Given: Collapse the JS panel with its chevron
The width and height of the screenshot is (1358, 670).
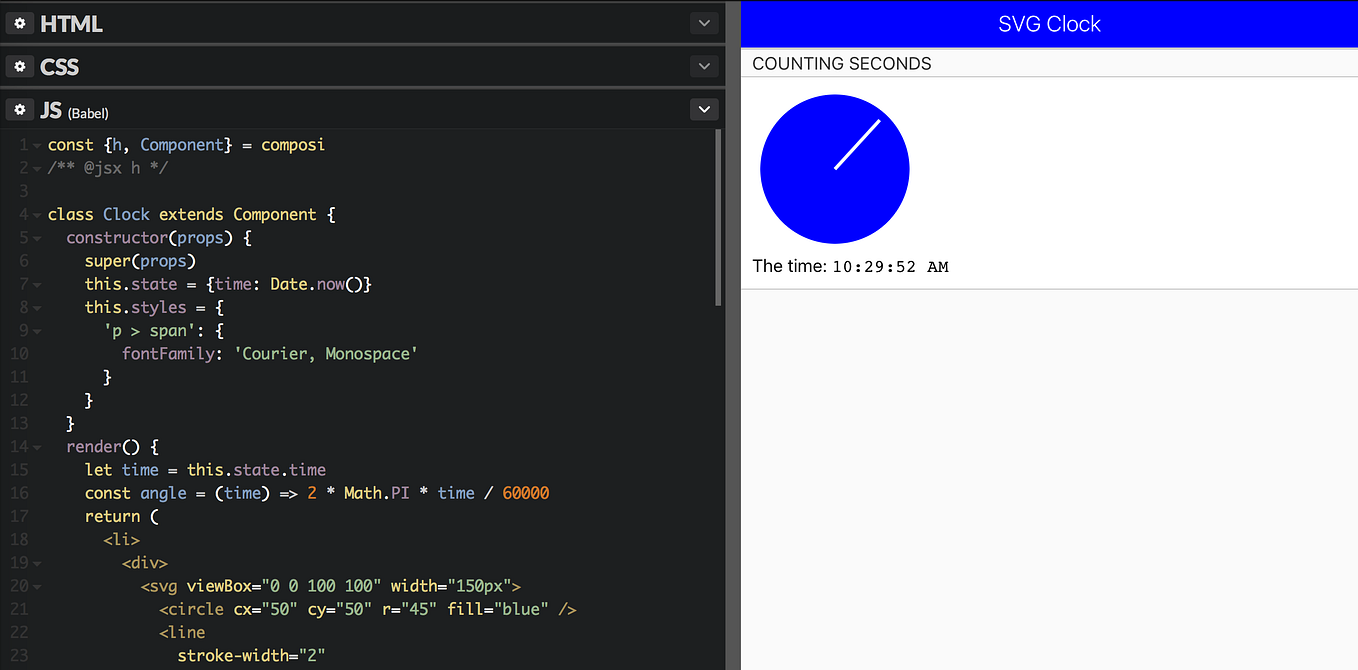Looking at the screenshot, I should [x=704, y=109].
